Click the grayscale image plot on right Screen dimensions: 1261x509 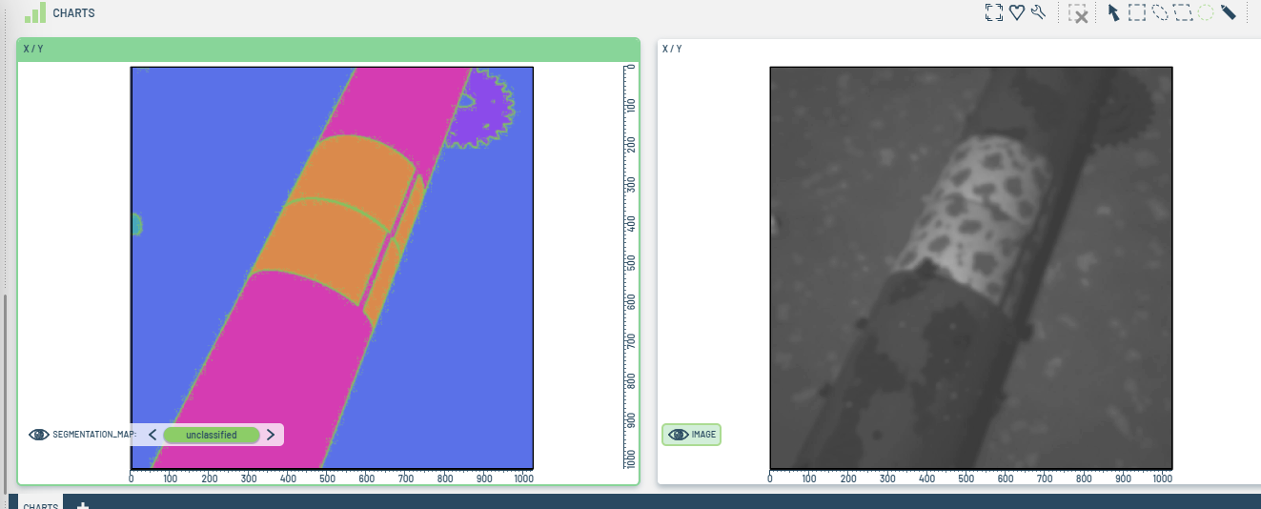(x=970, y=267)
